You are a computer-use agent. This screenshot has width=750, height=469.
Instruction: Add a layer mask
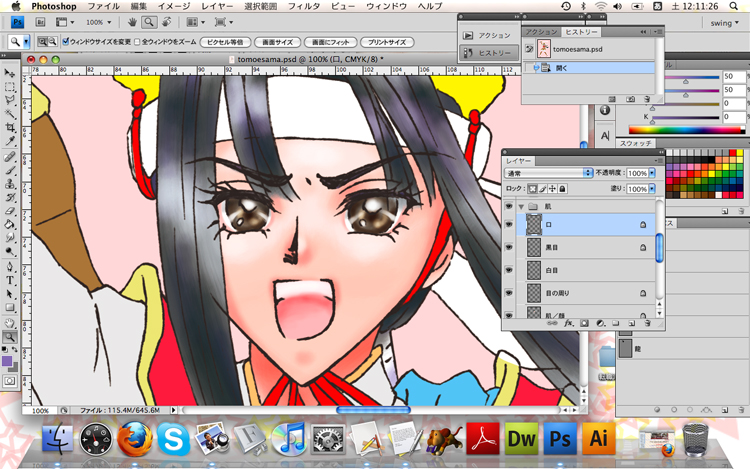[584, 323]
